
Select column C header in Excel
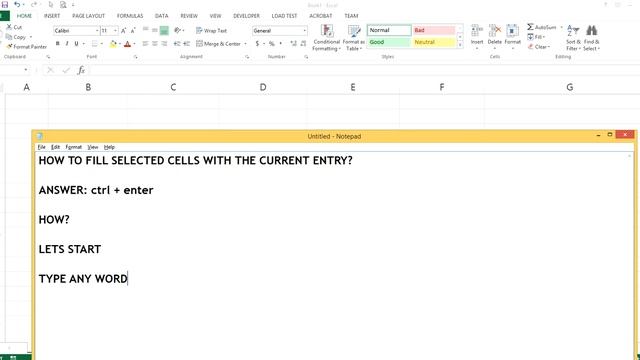tap(173, 87)
